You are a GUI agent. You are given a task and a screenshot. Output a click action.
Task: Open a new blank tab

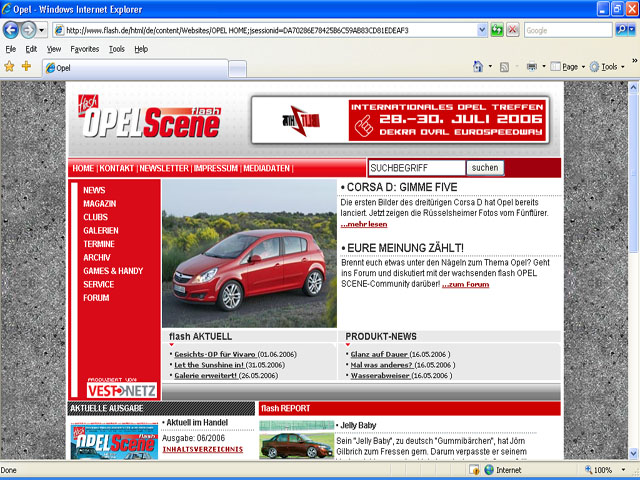(237, 69)
